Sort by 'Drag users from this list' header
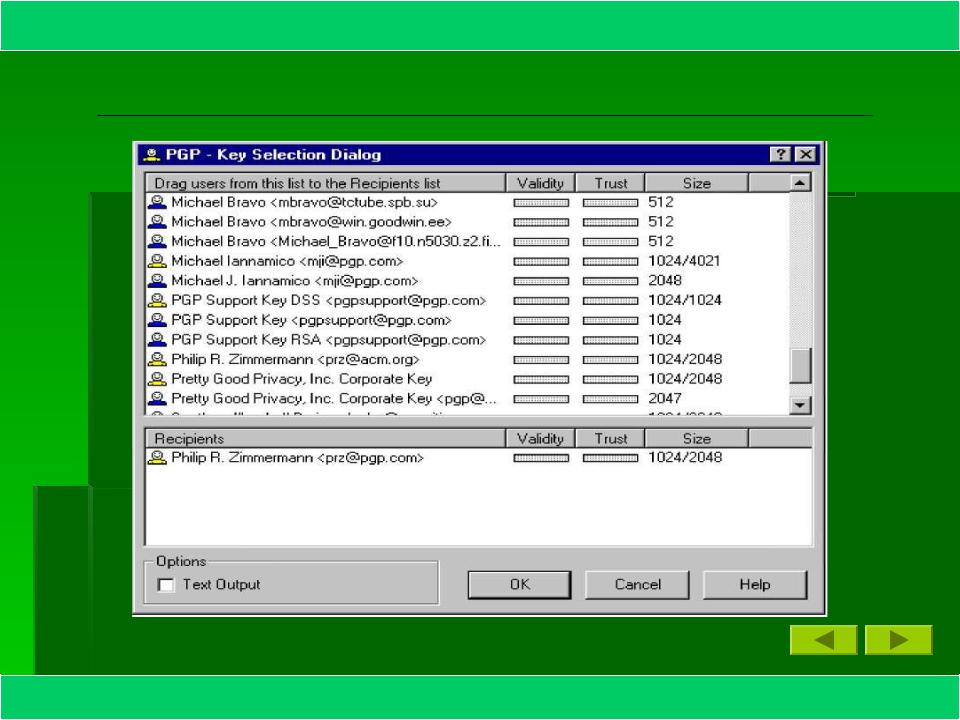 coord(325,183)
